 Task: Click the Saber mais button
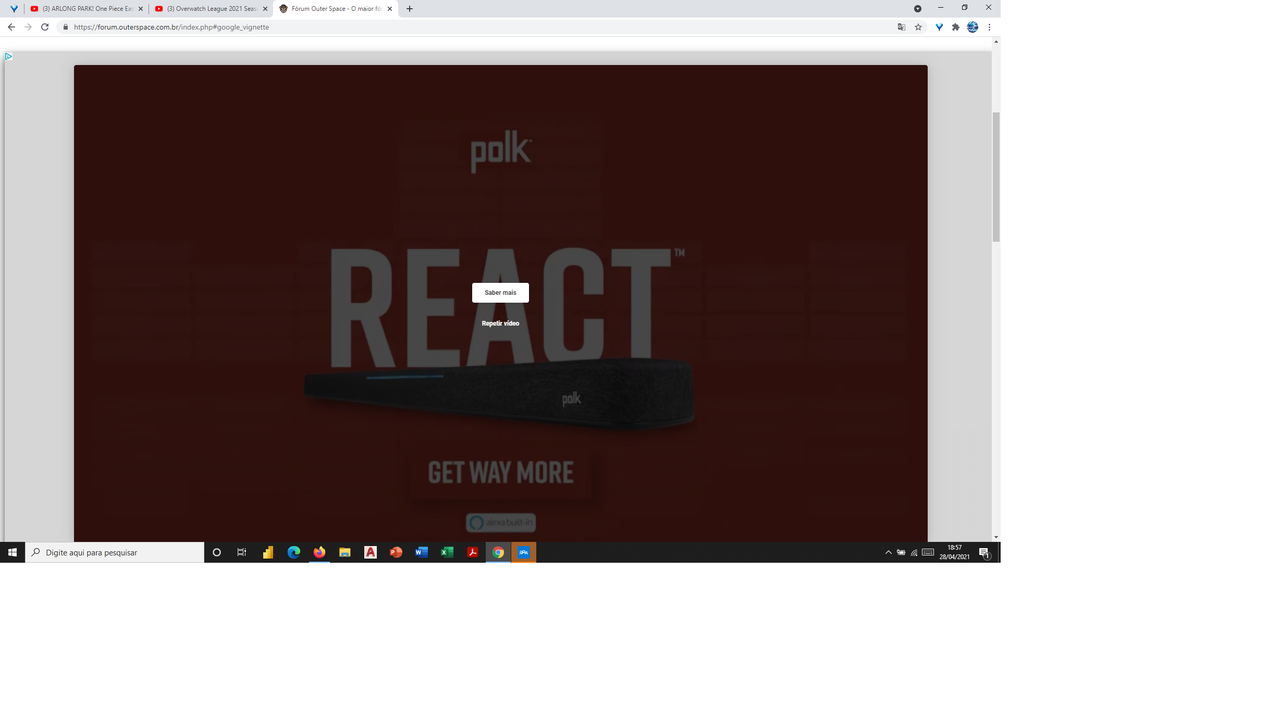tap(500, 292)
